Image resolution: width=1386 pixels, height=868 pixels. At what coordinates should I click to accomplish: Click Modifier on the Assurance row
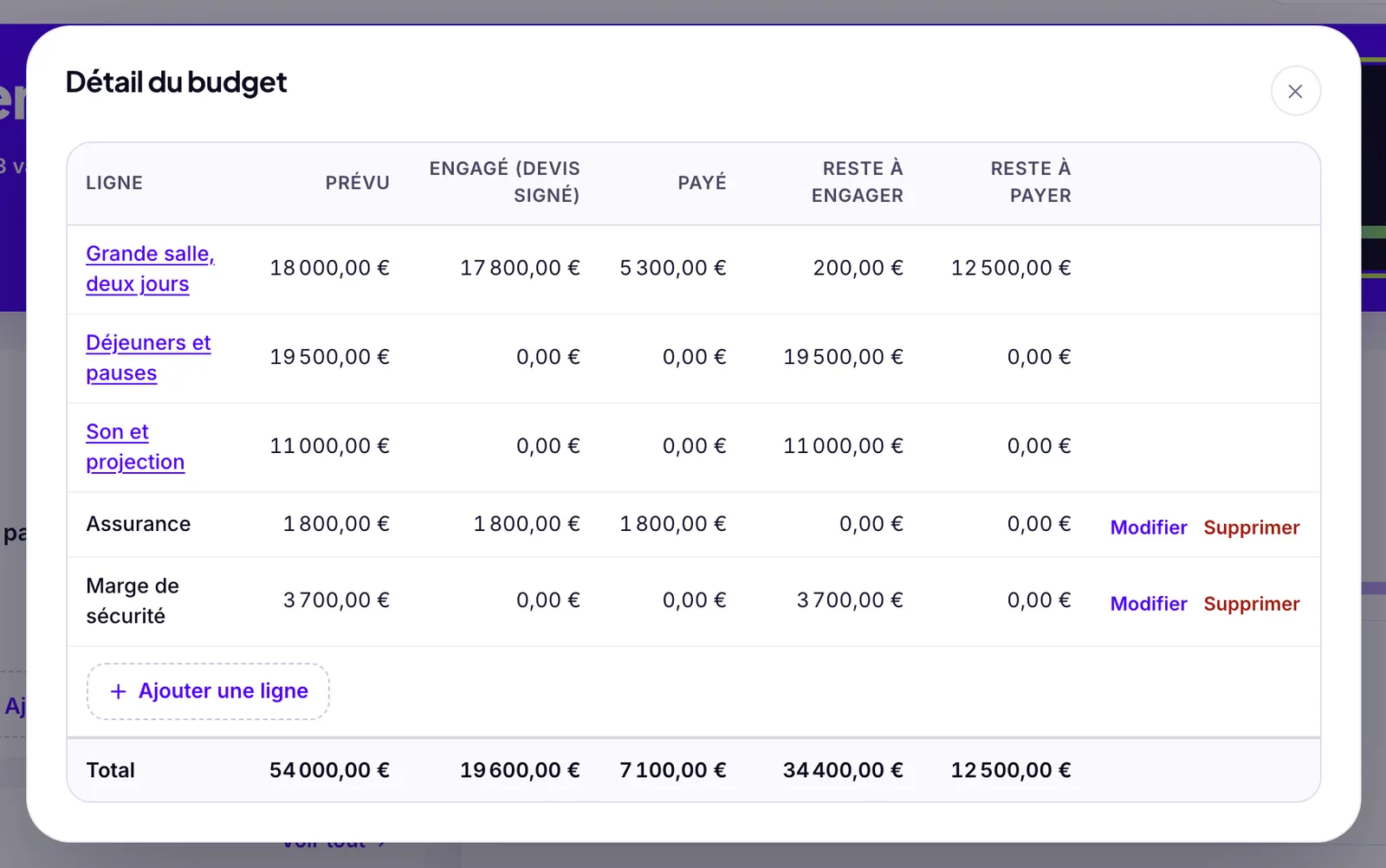(1148, 528)
